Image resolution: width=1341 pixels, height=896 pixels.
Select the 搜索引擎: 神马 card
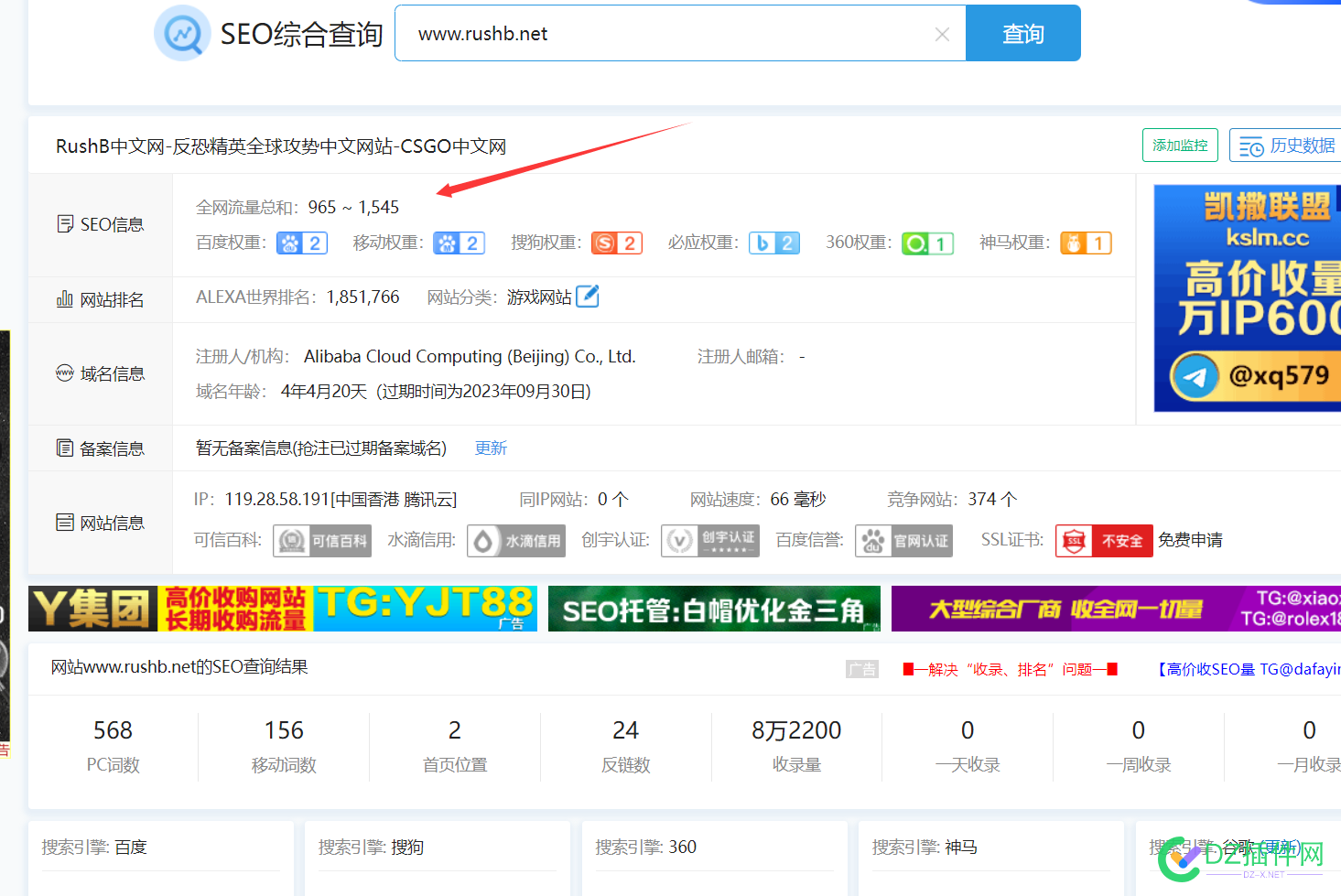pyautogui.click(x=991, y=858)
